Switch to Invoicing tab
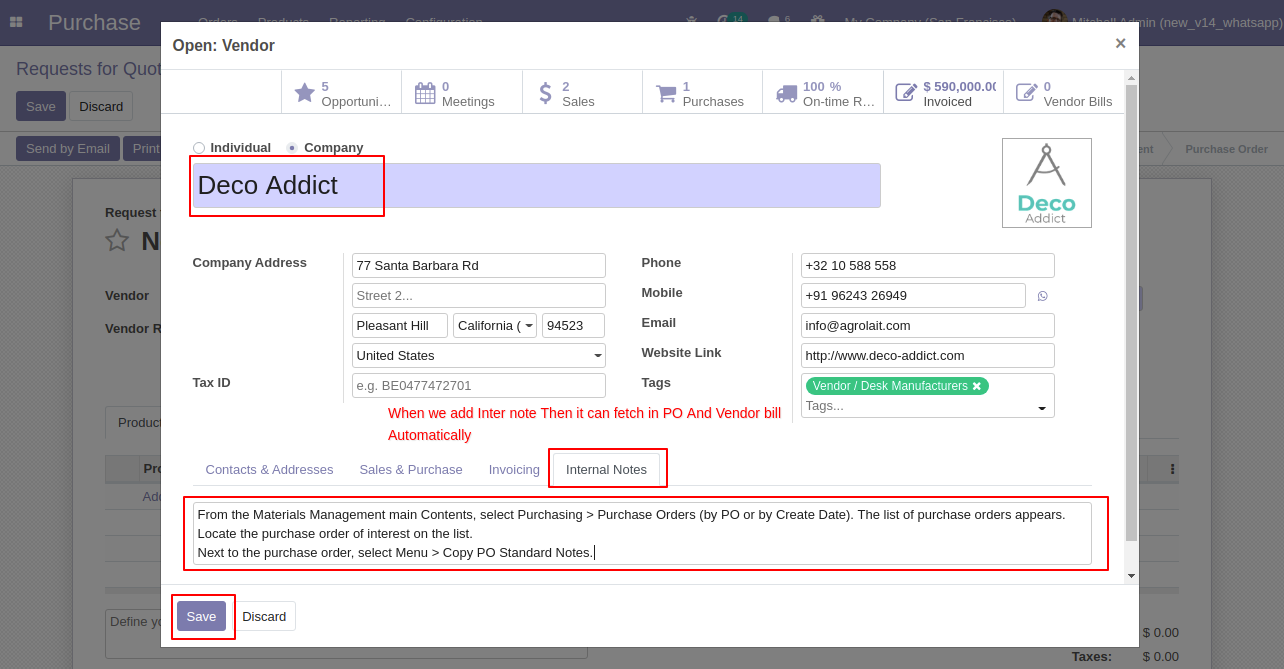This screenshot has height=669, width=1284. 514,470
